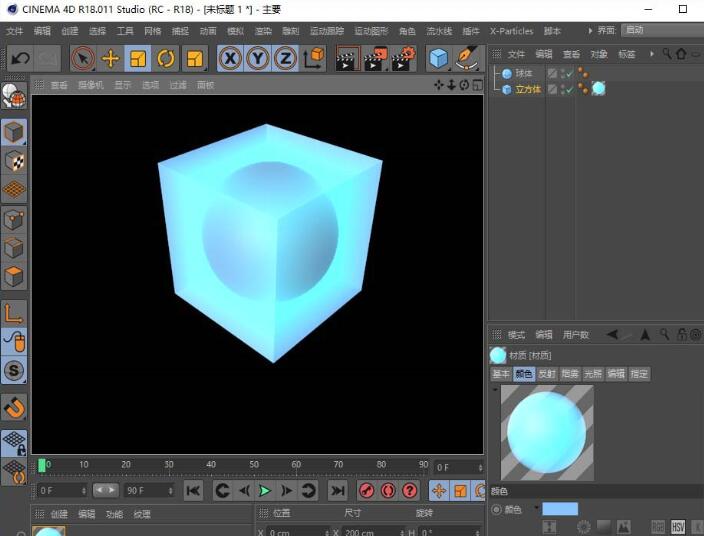Activate the Rotate tool
The width and height of the screenshot is (704, 536).
[x=166, y=59]
